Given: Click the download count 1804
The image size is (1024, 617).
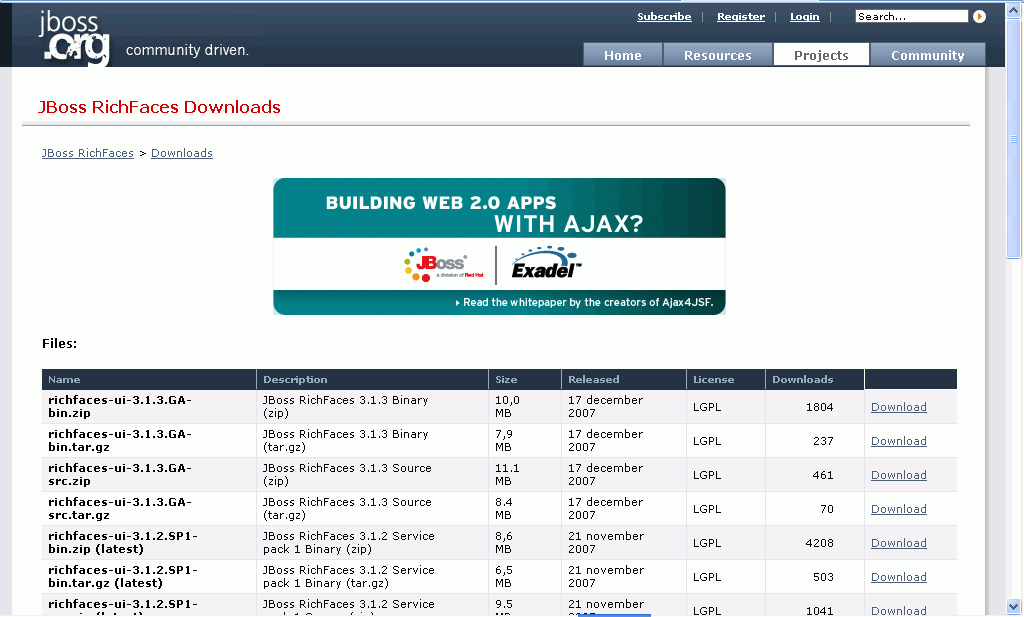Looking at the screenshot, I should point(820,407).
